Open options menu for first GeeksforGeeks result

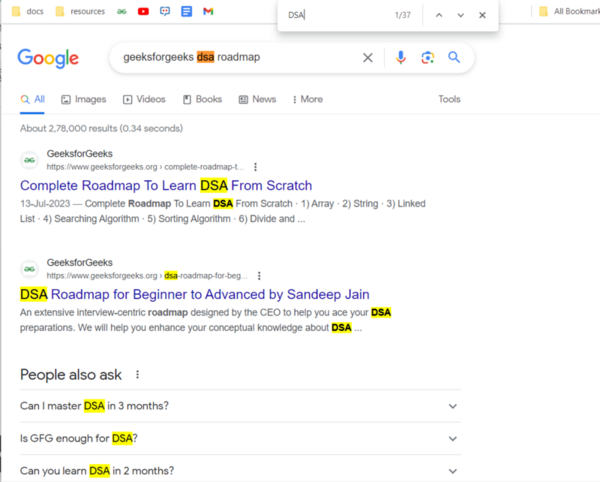tap(256, 167)
